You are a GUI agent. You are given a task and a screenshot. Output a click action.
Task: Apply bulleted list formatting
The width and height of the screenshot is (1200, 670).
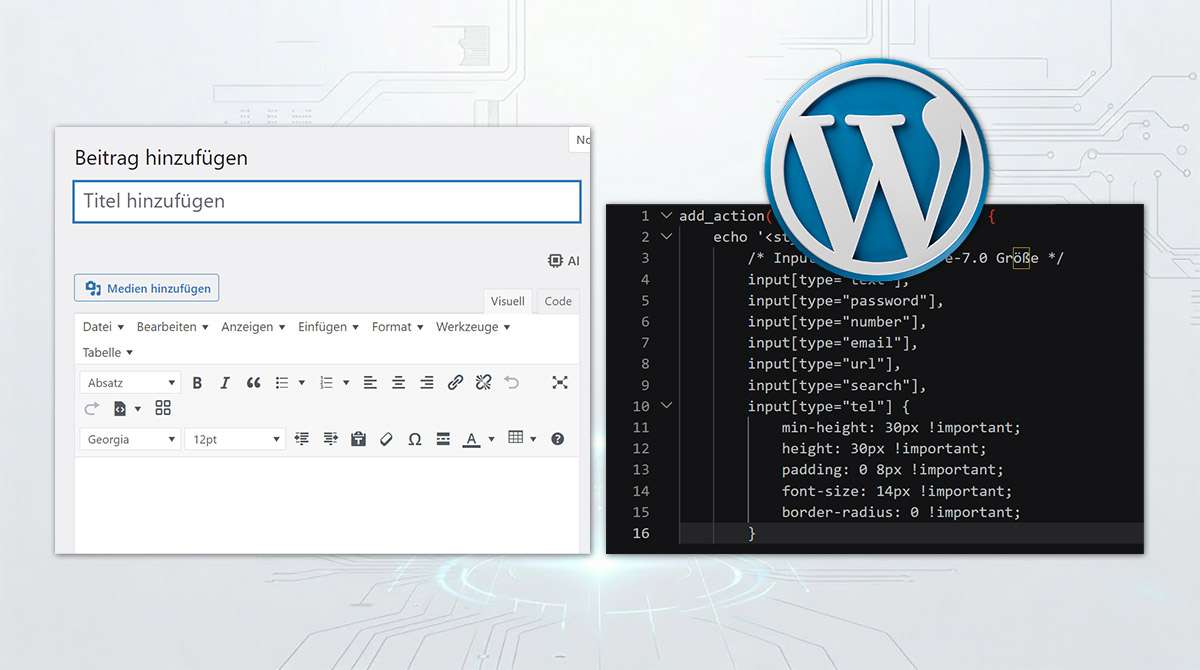pyautogui.click(x=282, y=383)
